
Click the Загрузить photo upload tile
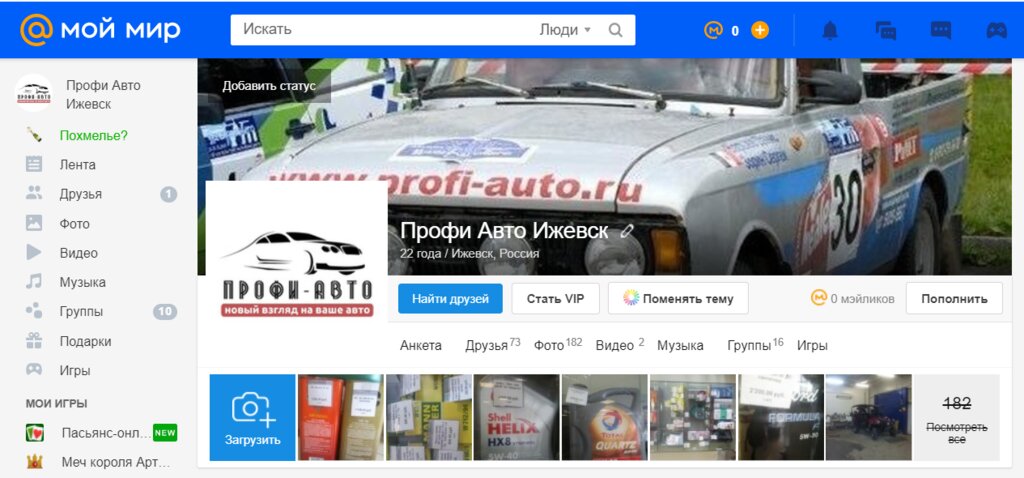pyautogui.click(x=252, y=417)
